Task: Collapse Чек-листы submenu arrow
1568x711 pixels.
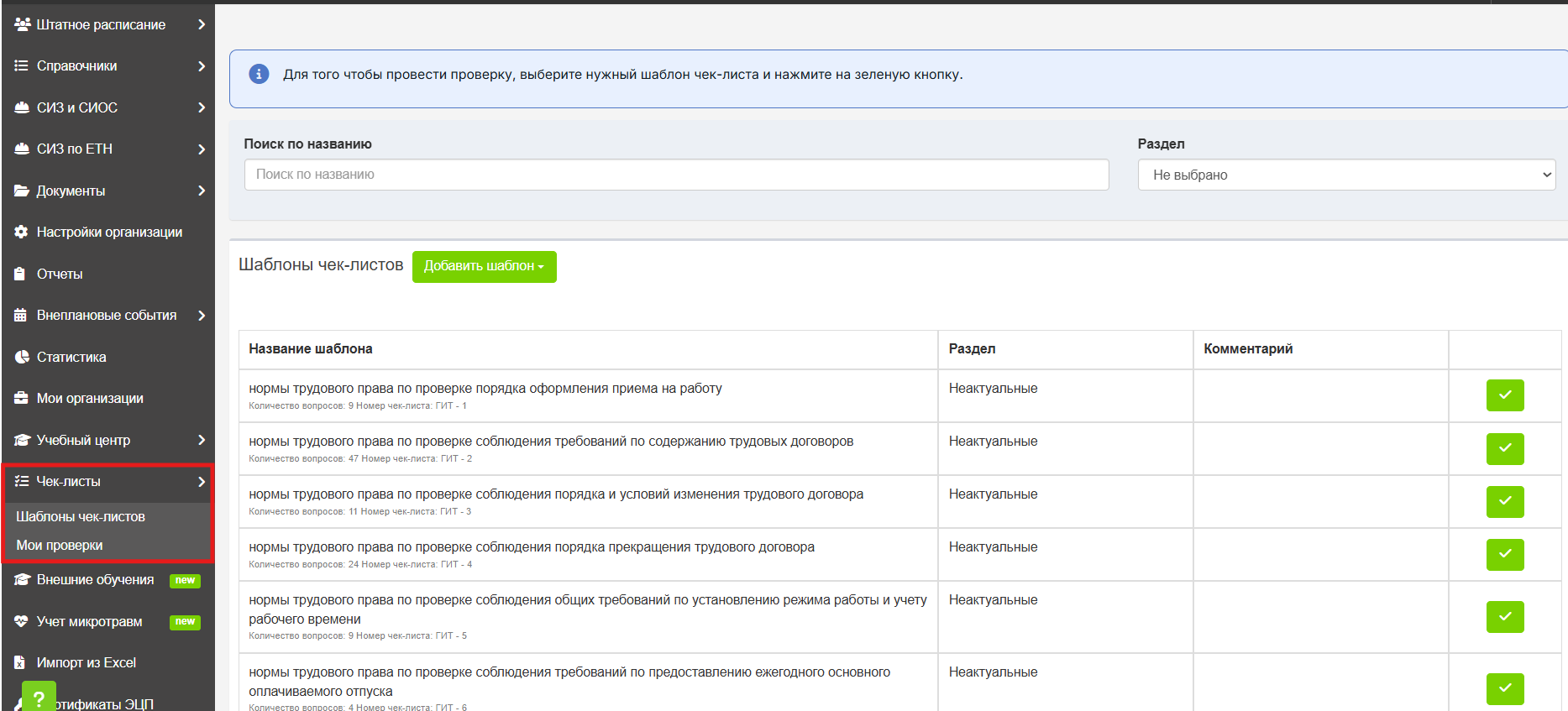Action: [202, 481]
